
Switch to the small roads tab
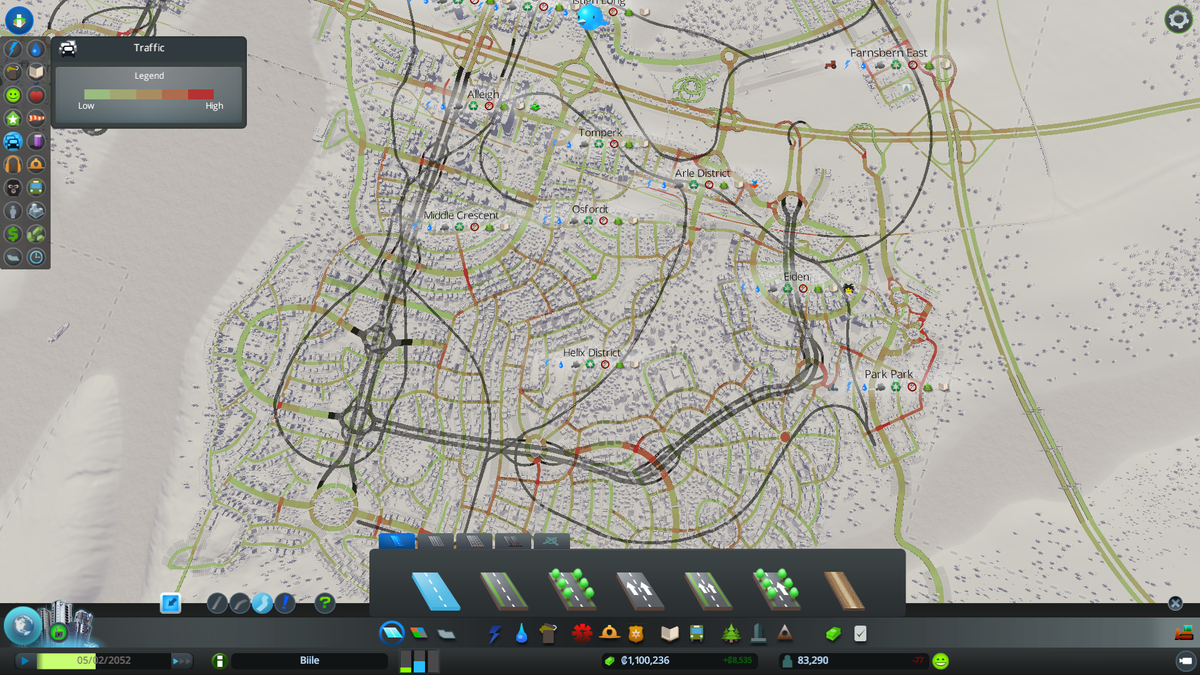397,541
